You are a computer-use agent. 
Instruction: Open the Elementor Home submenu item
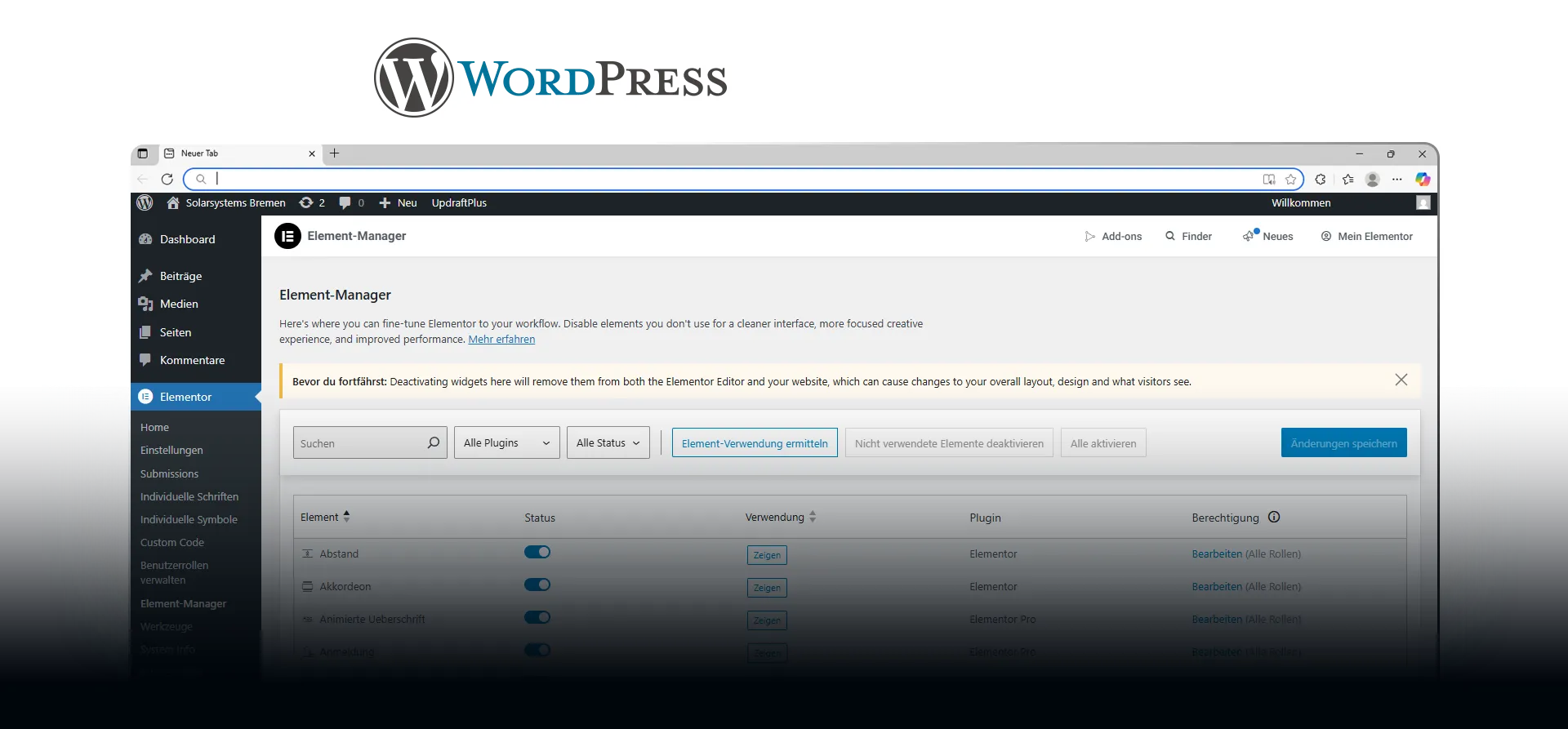pyautogui.click(x=154, y=427)
